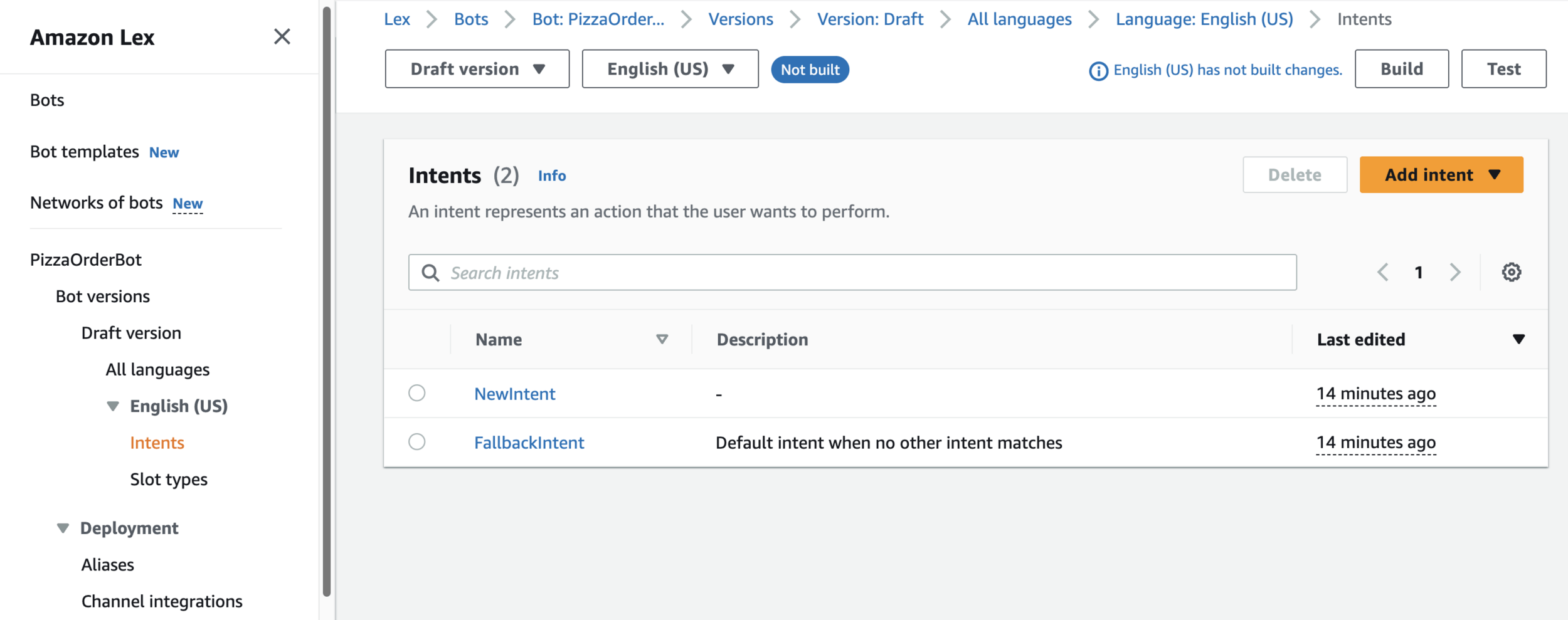
Task: Sort intents by Name column arrow
Action: pyautogui.click(x=662, y=339)
